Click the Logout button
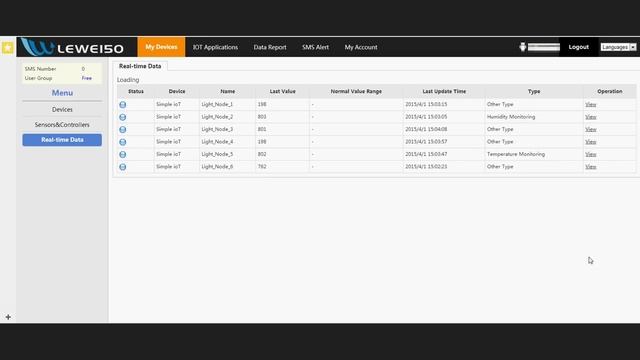Screen dimensions: 640x360 578,47
